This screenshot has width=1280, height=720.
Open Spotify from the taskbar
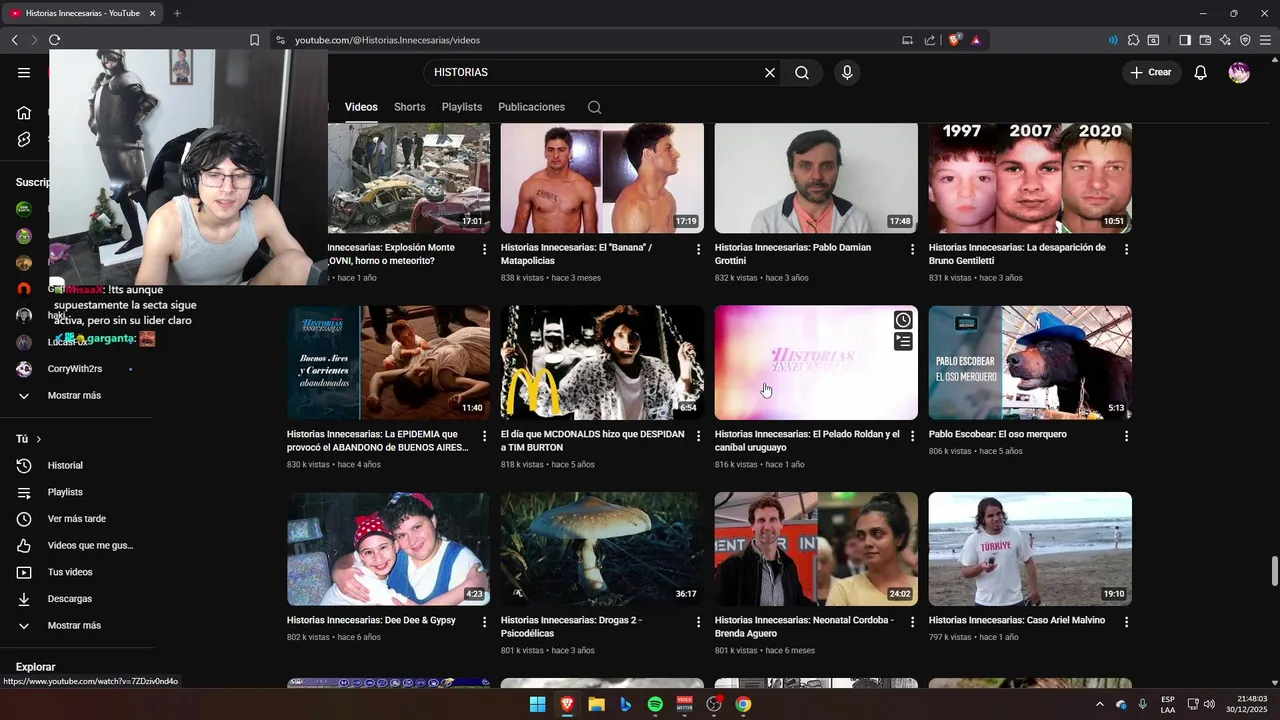point(655,704)
